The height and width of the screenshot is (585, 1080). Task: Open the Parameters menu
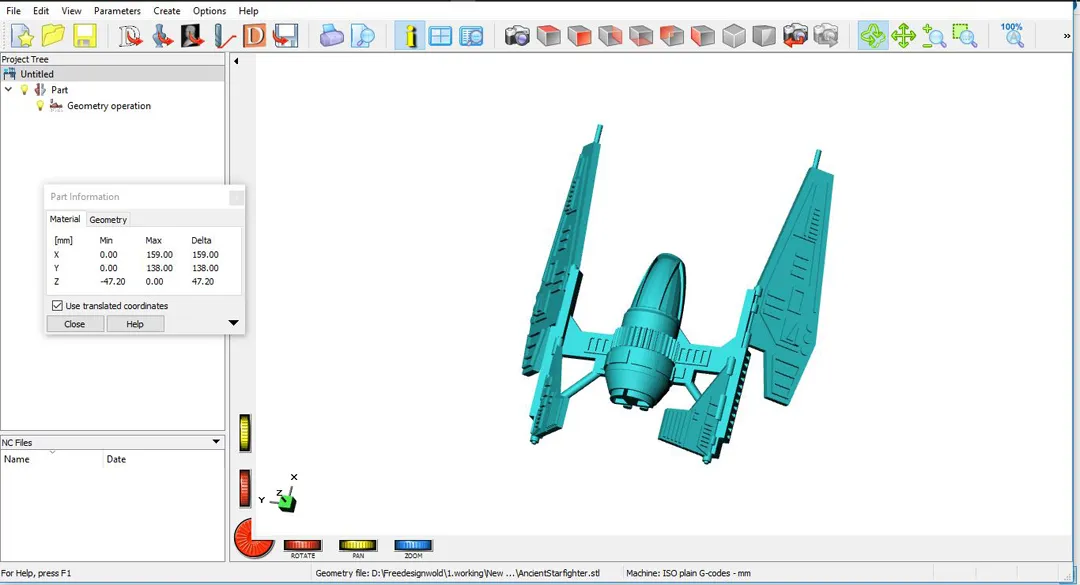coord(117,11)
